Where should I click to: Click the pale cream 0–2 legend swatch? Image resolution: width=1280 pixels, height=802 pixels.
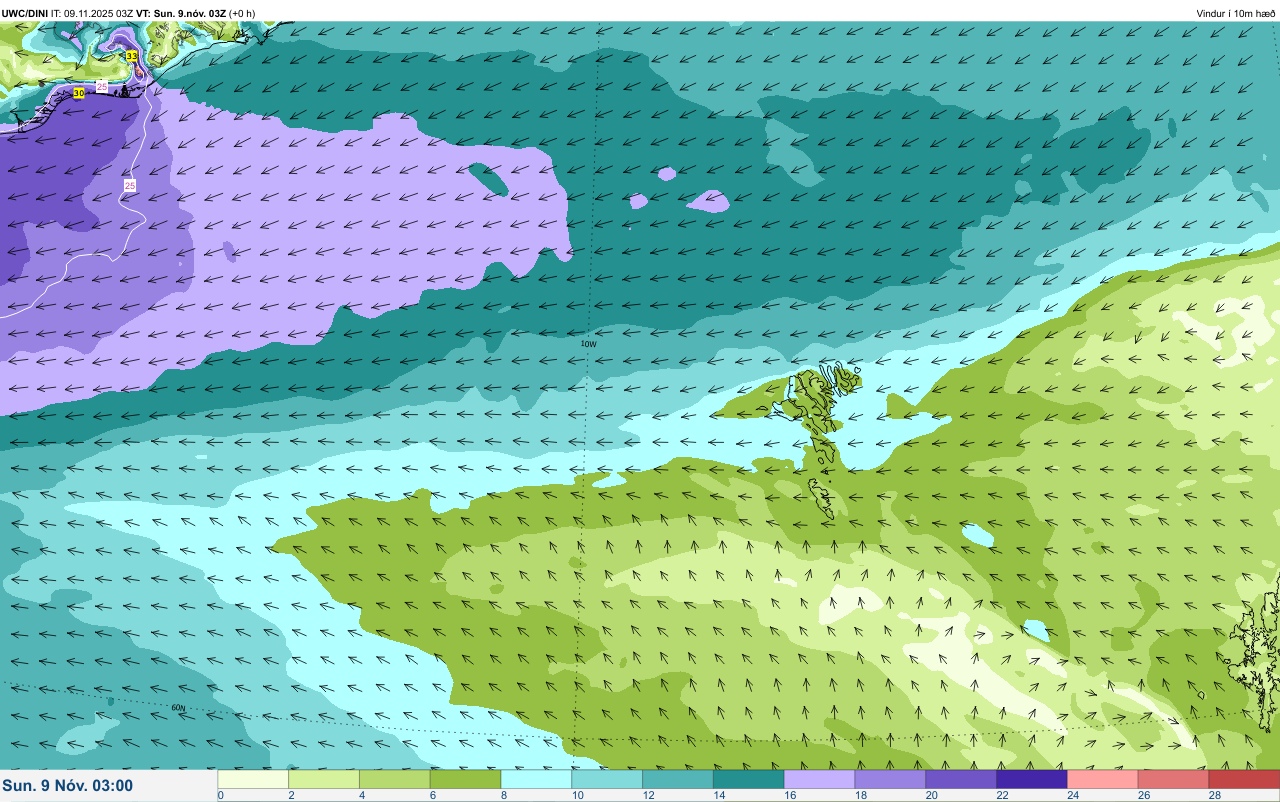pos(253,779)
